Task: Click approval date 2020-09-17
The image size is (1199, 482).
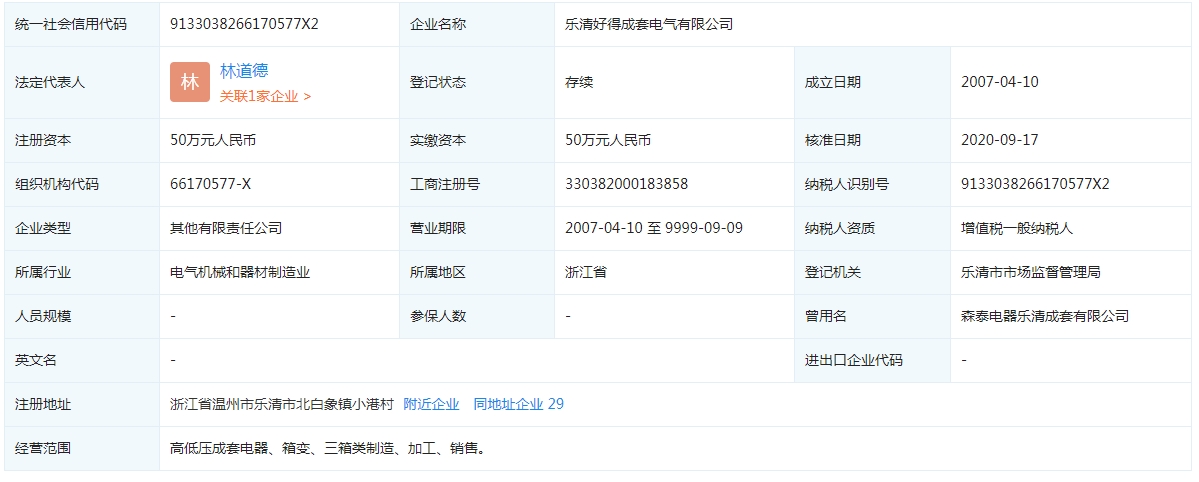Action: (999, 140)
